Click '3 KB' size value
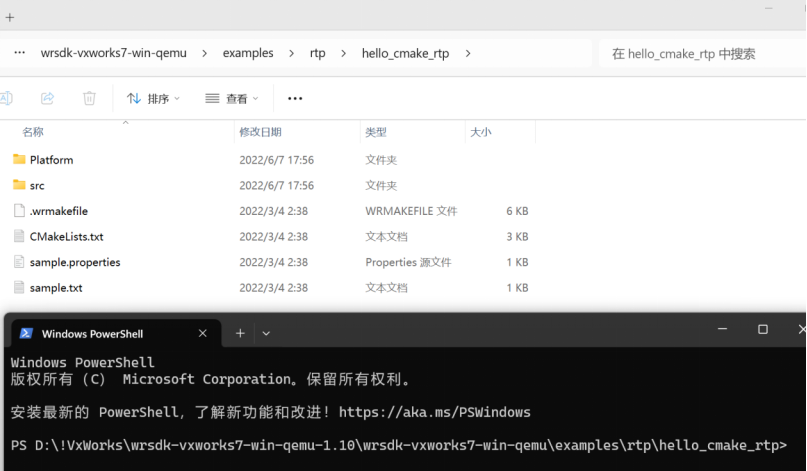 point(517,237)
